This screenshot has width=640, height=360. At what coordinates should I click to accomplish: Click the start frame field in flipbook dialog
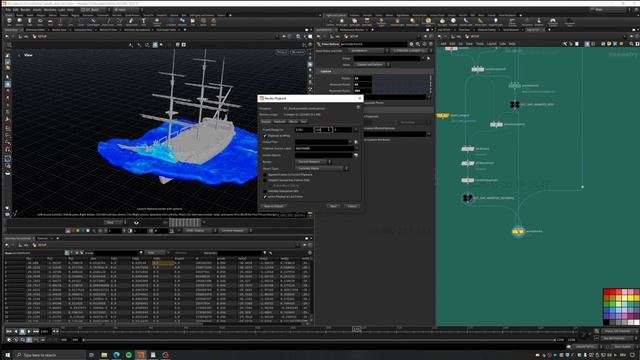point(303,130)
